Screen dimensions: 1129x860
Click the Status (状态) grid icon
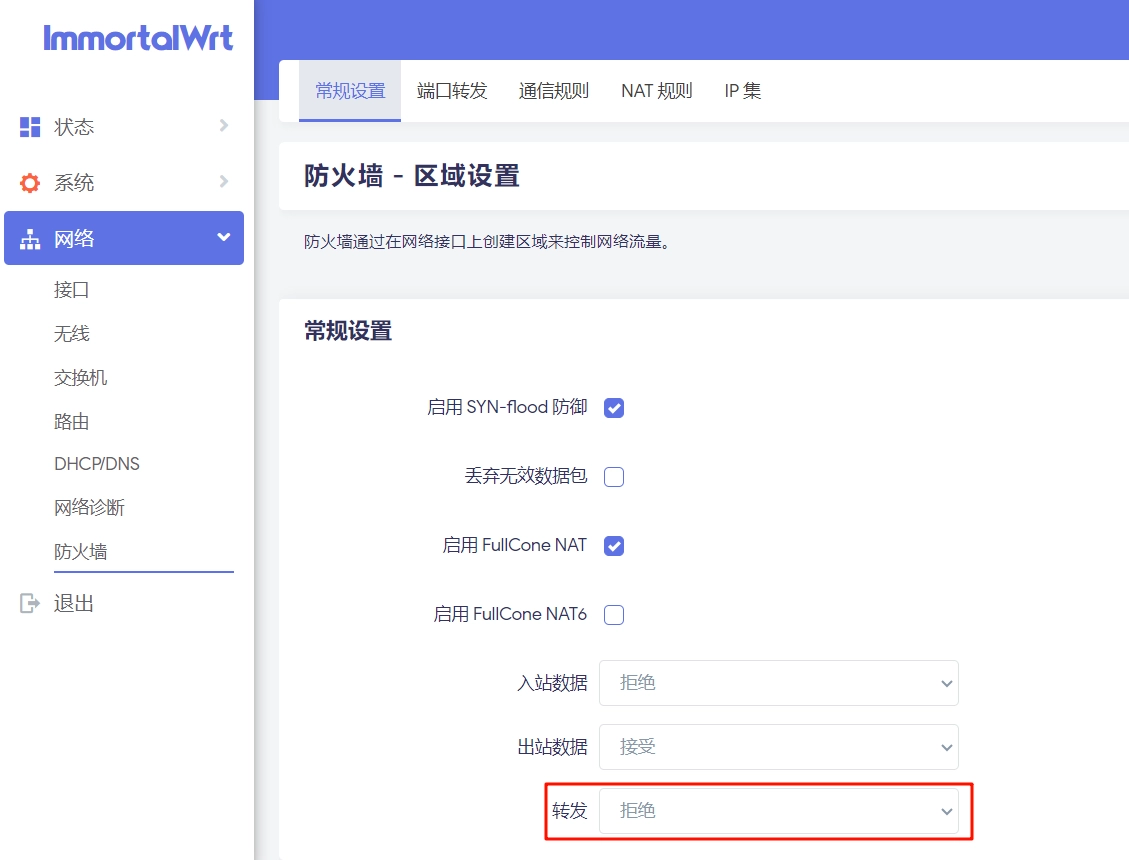pyautogui.click(x=30, y=126)
